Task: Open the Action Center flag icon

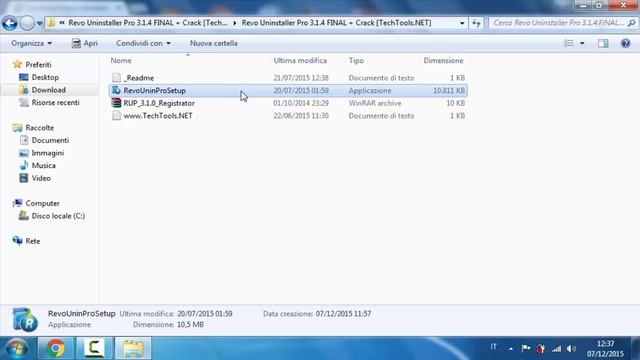Action: pyautogui.click(x=526, y=349)
